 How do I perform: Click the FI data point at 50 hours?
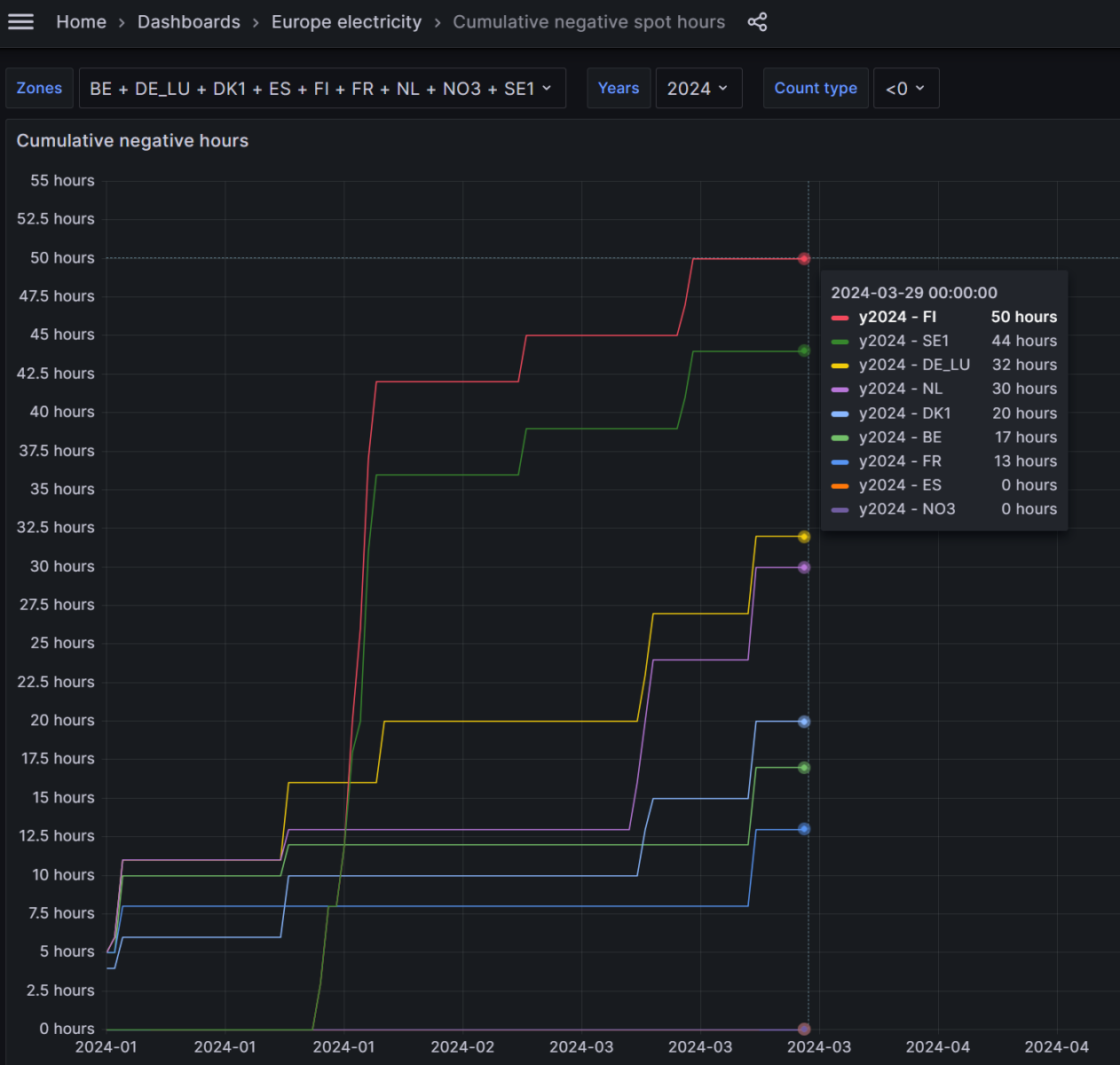pyautogui.click(x=804, y=259)
